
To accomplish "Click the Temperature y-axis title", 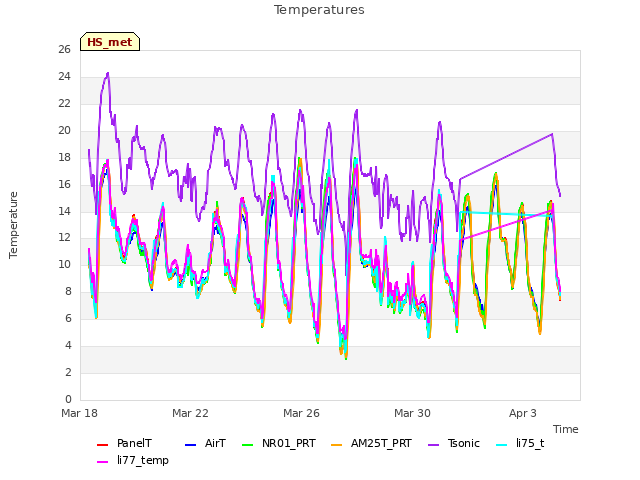I will coord(13,225).
